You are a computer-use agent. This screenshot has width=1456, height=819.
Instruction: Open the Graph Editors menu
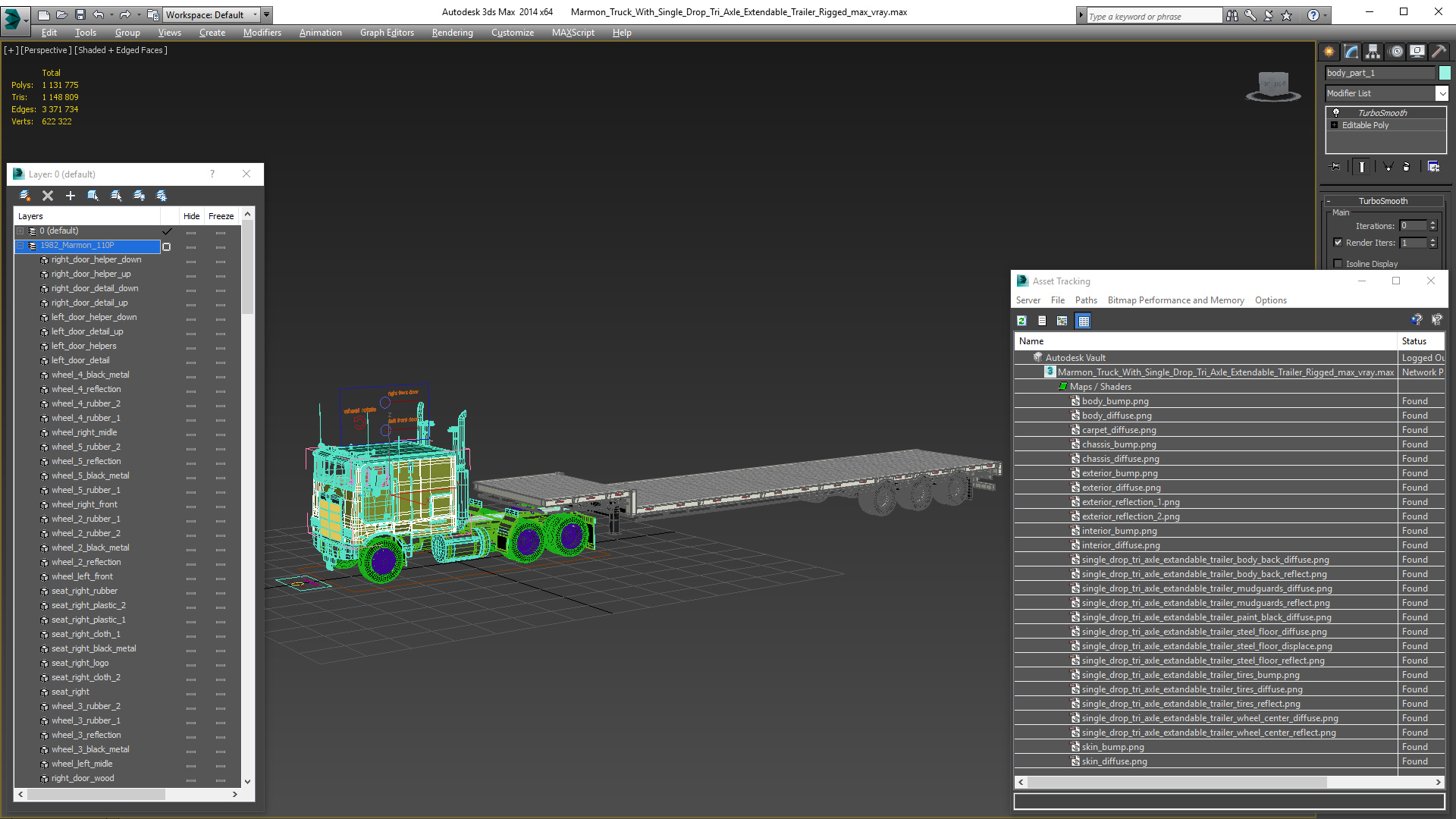point(387,33)
